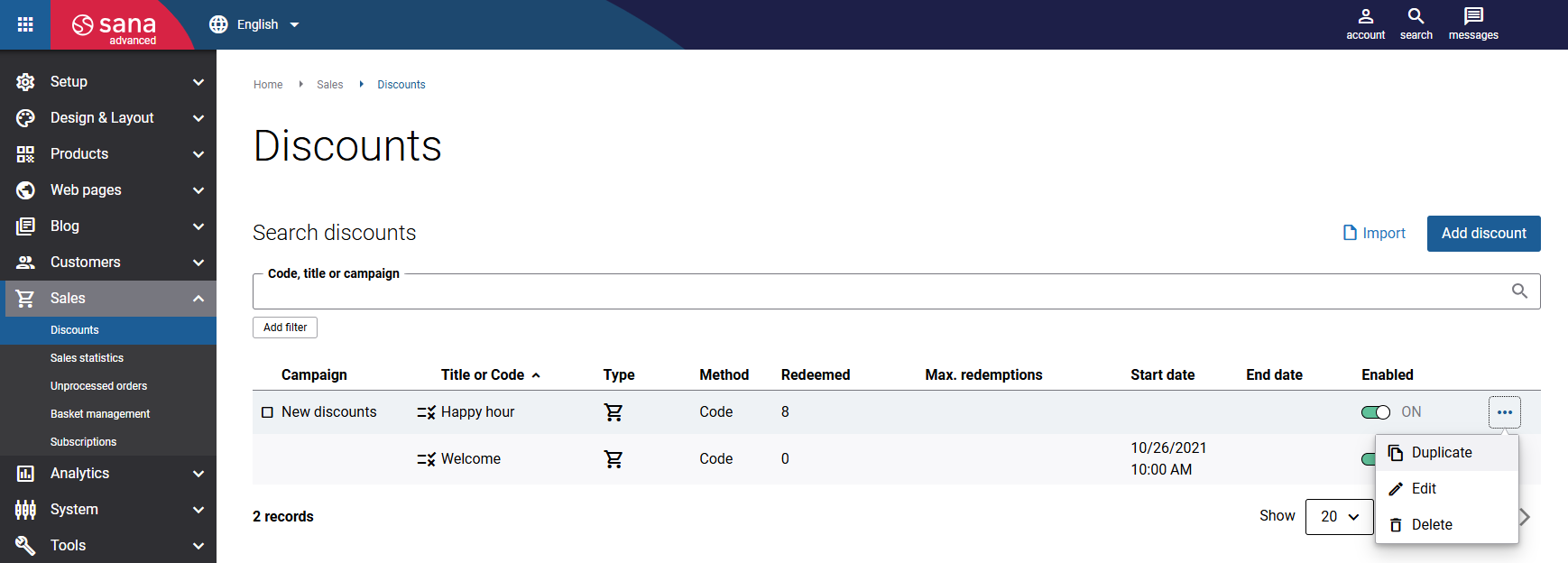1568x563 pixels.
Task: Click the Analytics chart icon
Action: point(25,474)
